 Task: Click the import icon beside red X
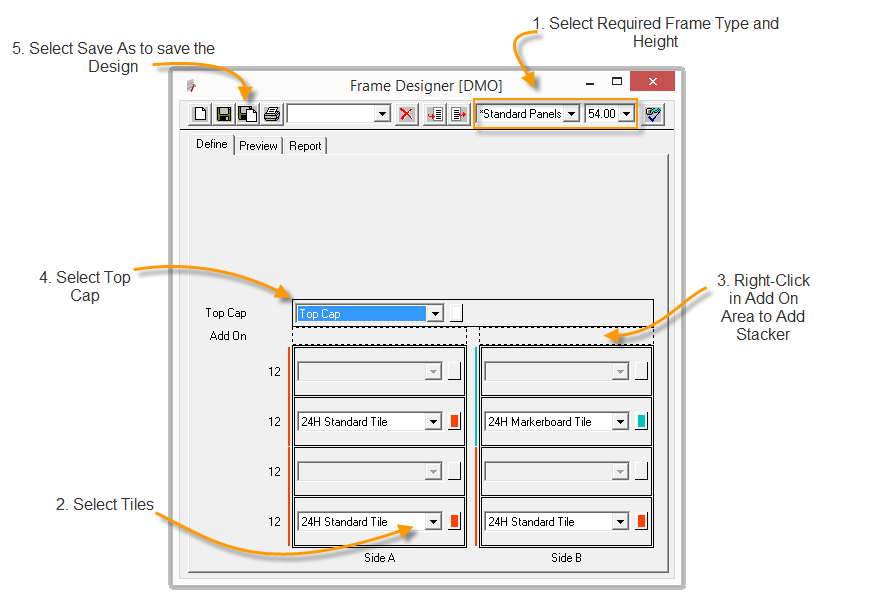pyautogui.click(x=435, y=114)
